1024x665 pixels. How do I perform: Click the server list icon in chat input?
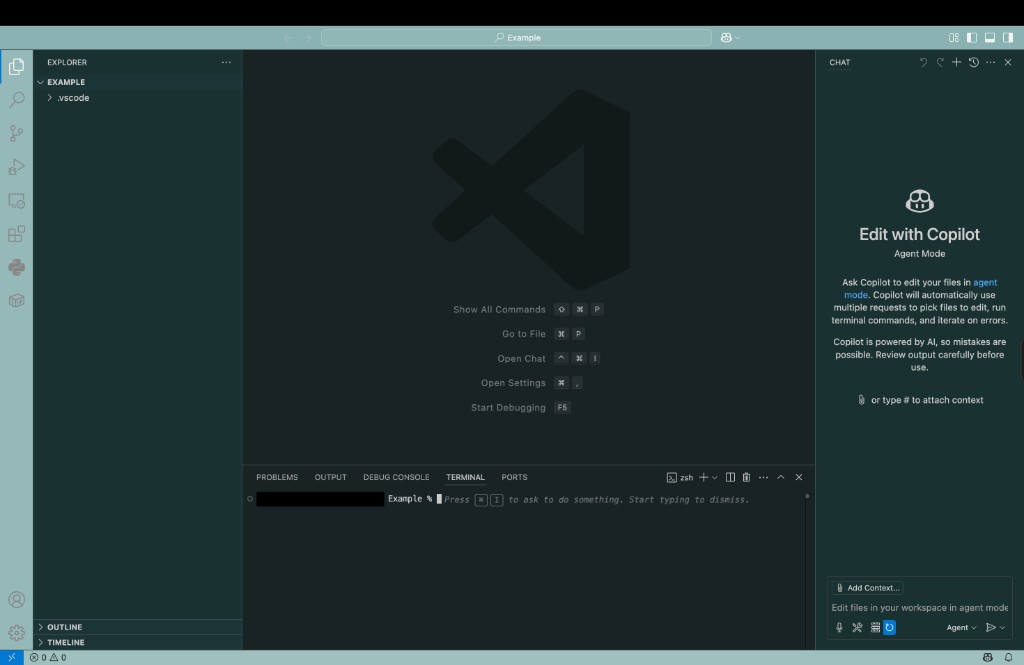tap(875, 627)
